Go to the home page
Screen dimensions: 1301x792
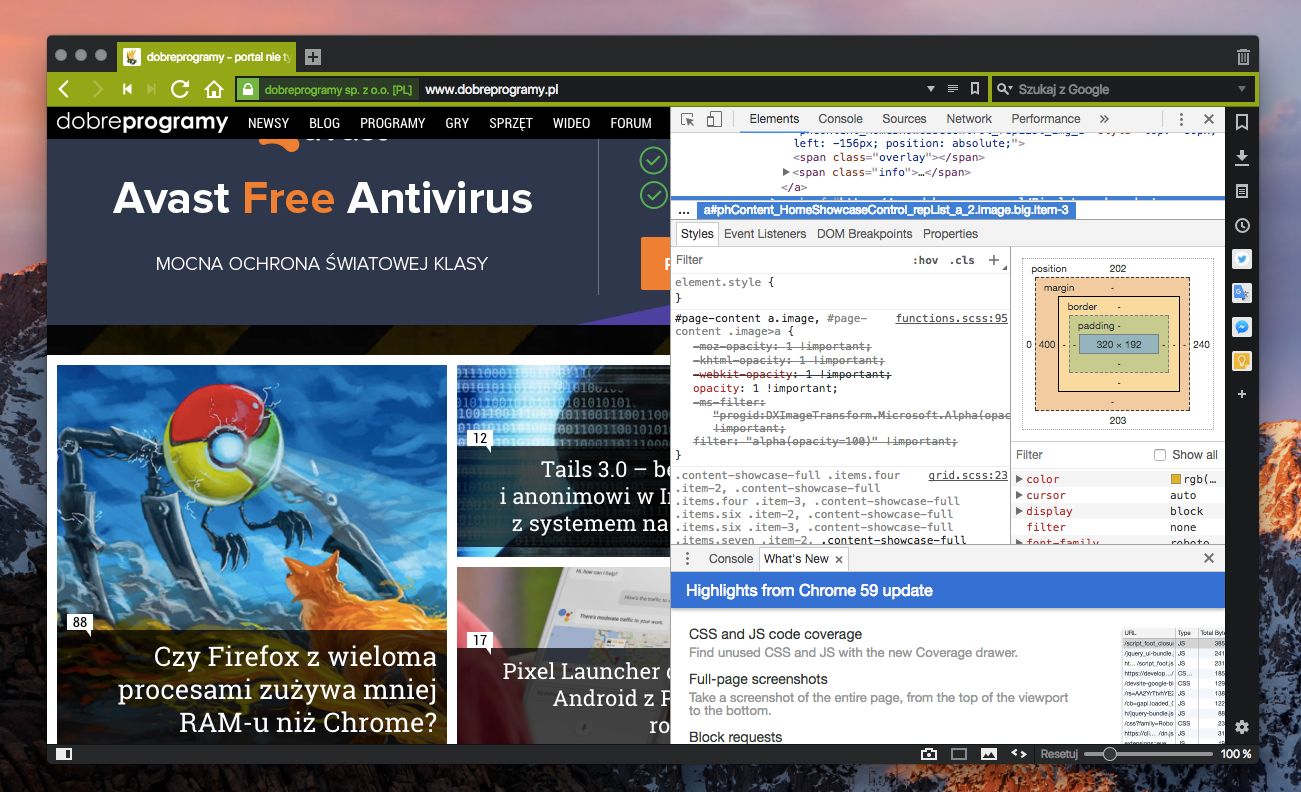tap(213, 89)
